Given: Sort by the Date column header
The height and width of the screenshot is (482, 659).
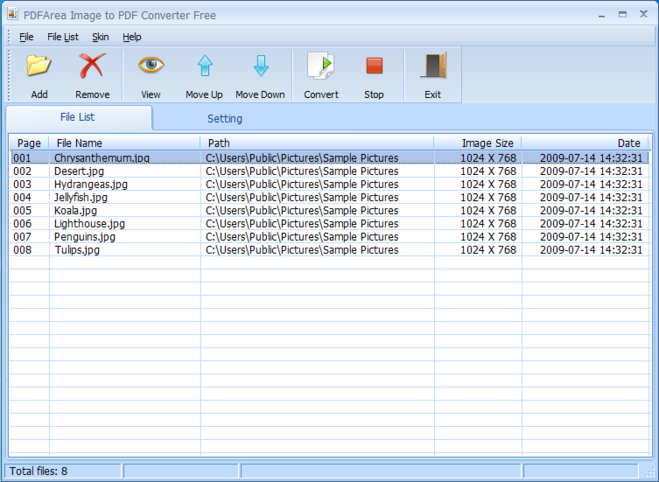Looking at the screenshot, I should click(x=586, y=143).
